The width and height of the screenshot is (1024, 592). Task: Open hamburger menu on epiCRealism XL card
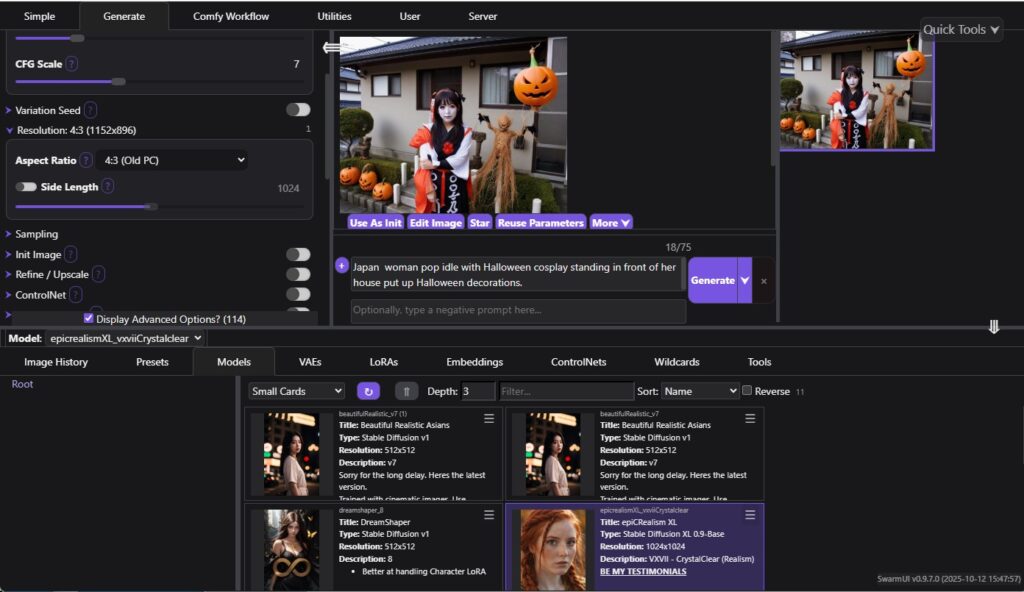click(x=750, y=515)
